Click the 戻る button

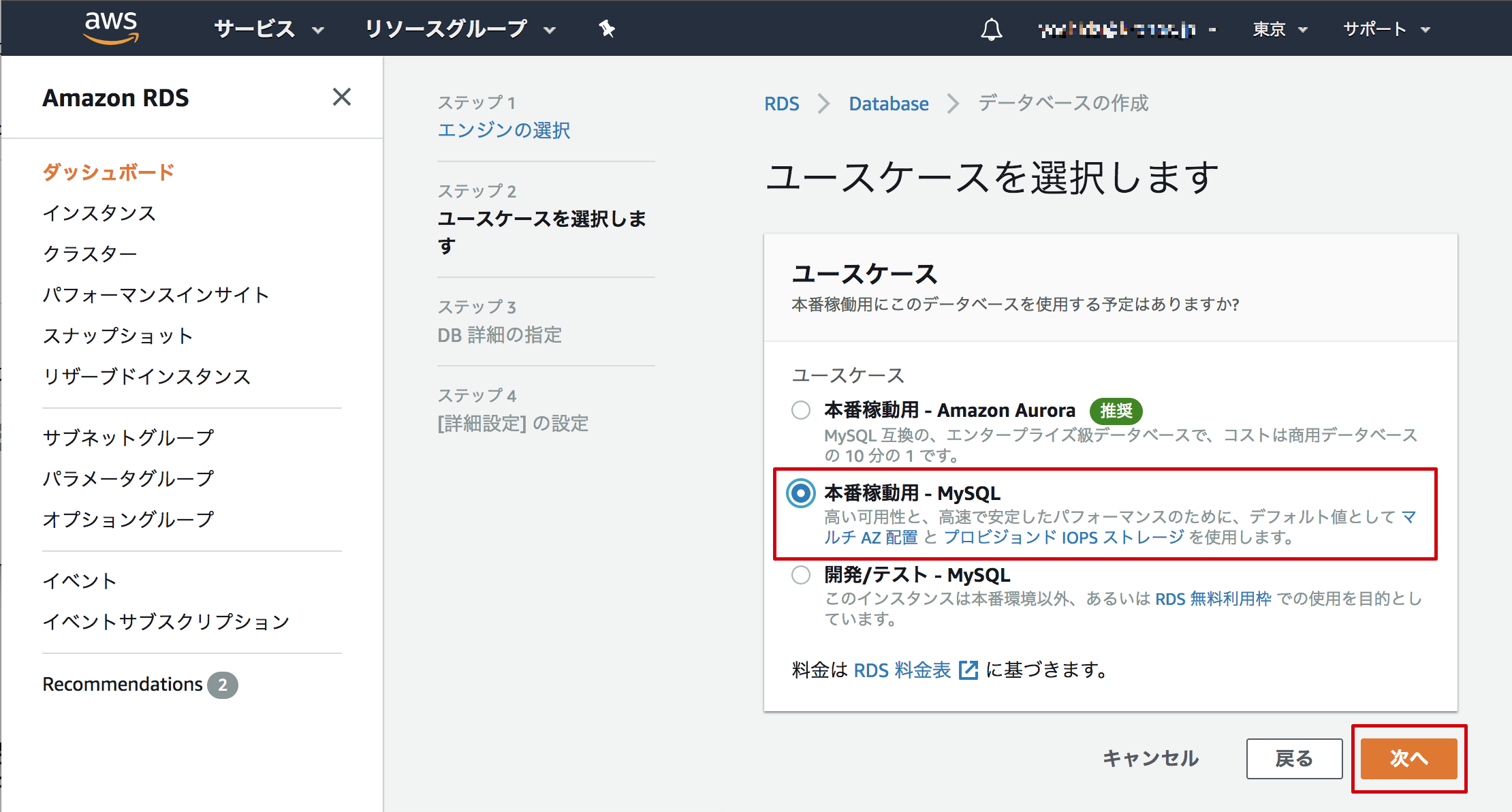coord(1294,759)
